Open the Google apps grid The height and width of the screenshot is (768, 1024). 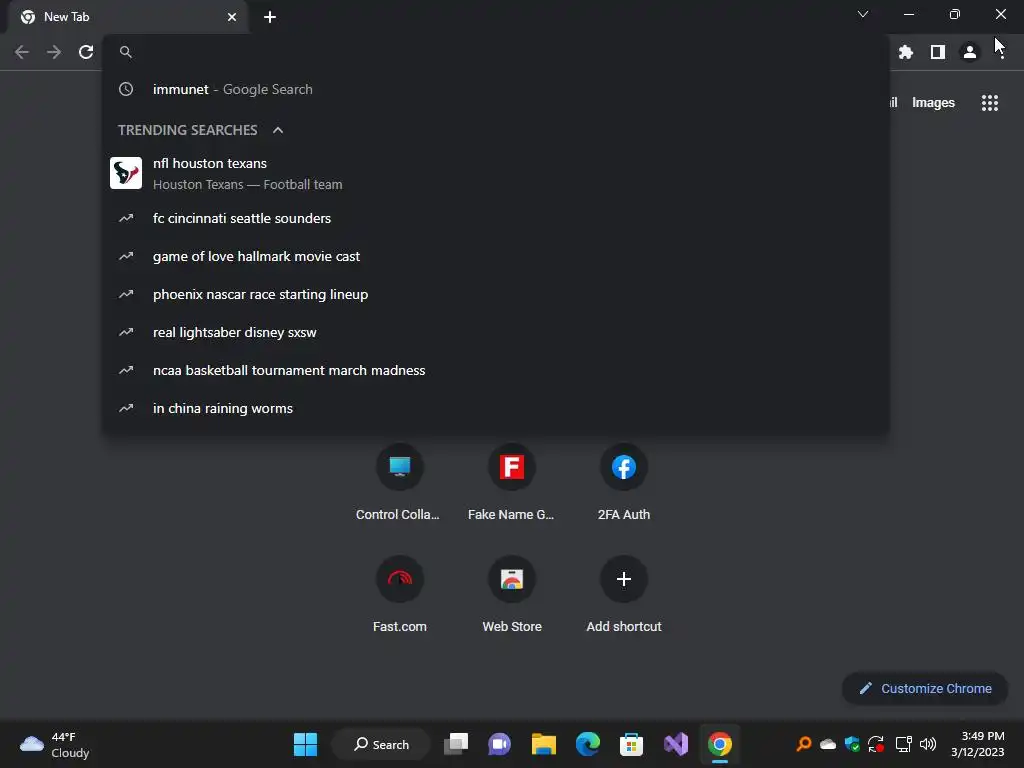990,103
